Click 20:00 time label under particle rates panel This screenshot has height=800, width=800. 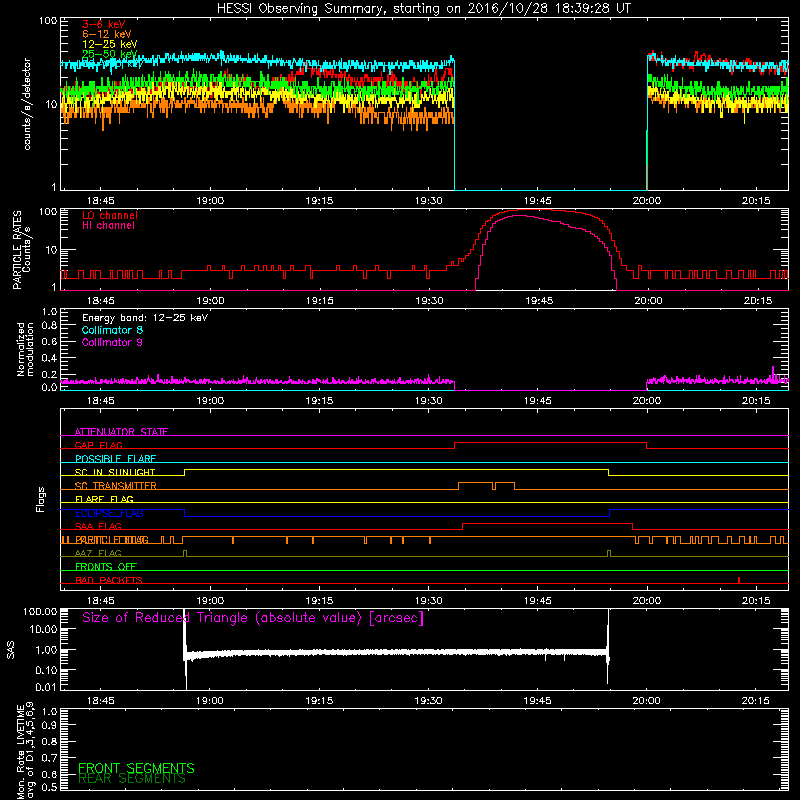[648, 301]
